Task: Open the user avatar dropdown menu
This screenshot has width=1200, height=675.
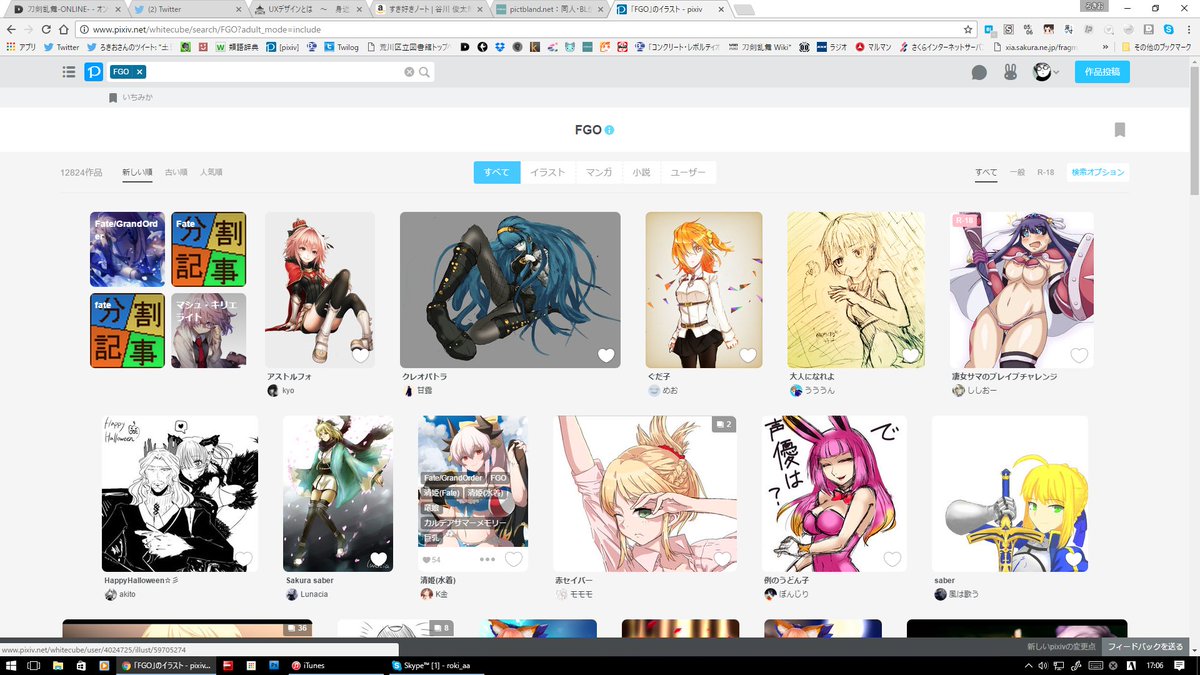Action: [x=1046, y=72]
